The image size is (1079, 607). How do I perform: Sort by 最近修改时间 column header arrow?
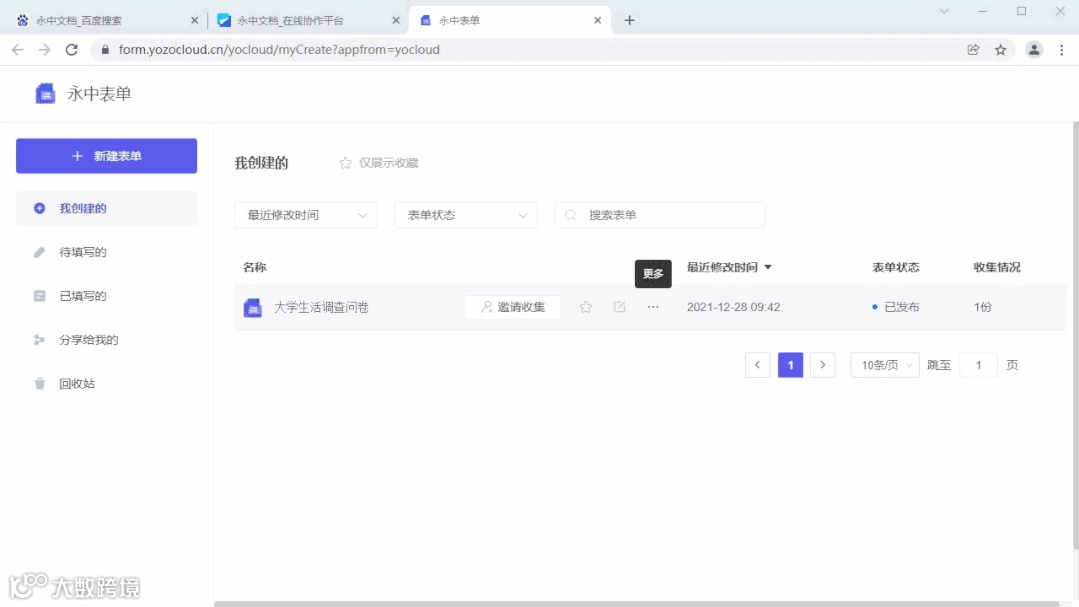pos(768,267)
